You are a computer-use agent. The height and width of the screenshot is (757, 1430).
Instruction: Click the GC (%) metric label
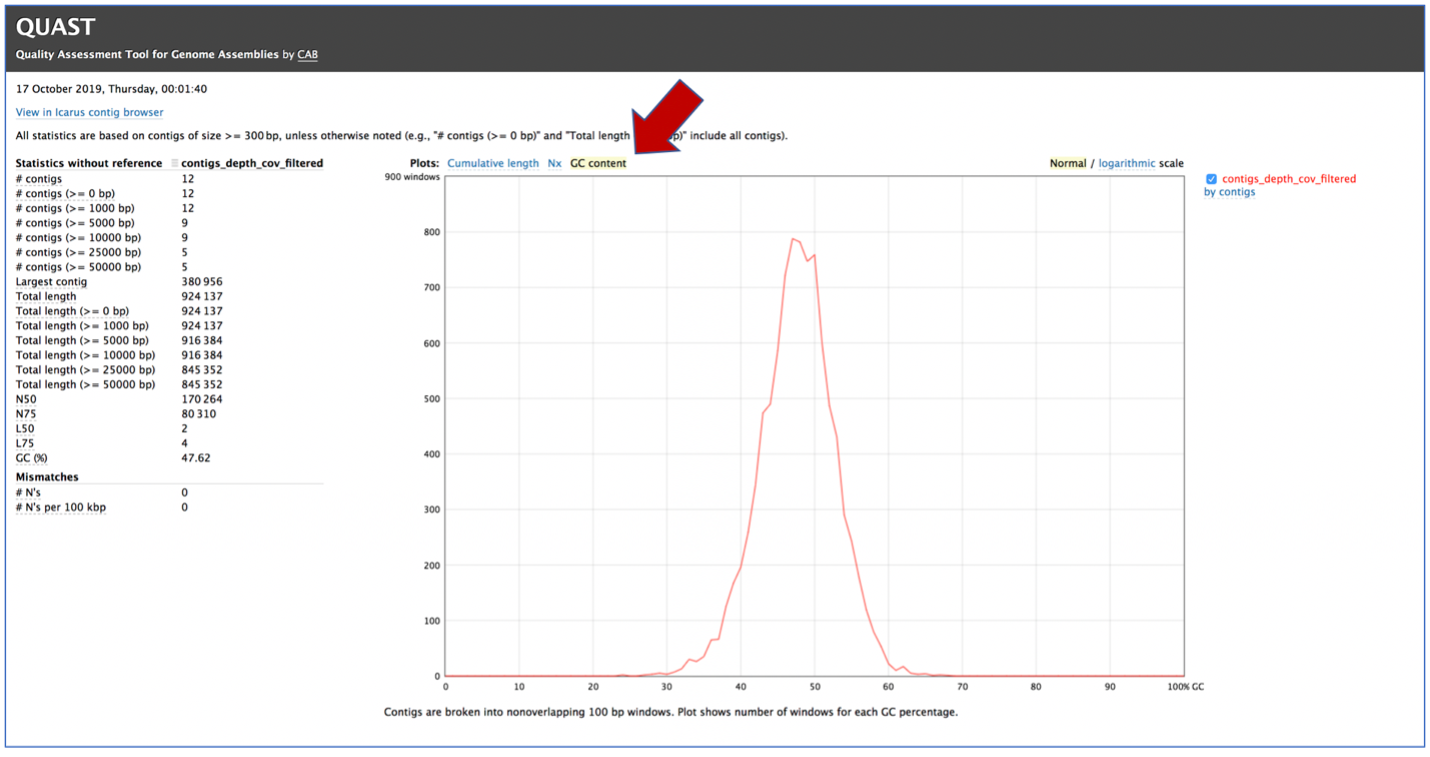[31, 458]
